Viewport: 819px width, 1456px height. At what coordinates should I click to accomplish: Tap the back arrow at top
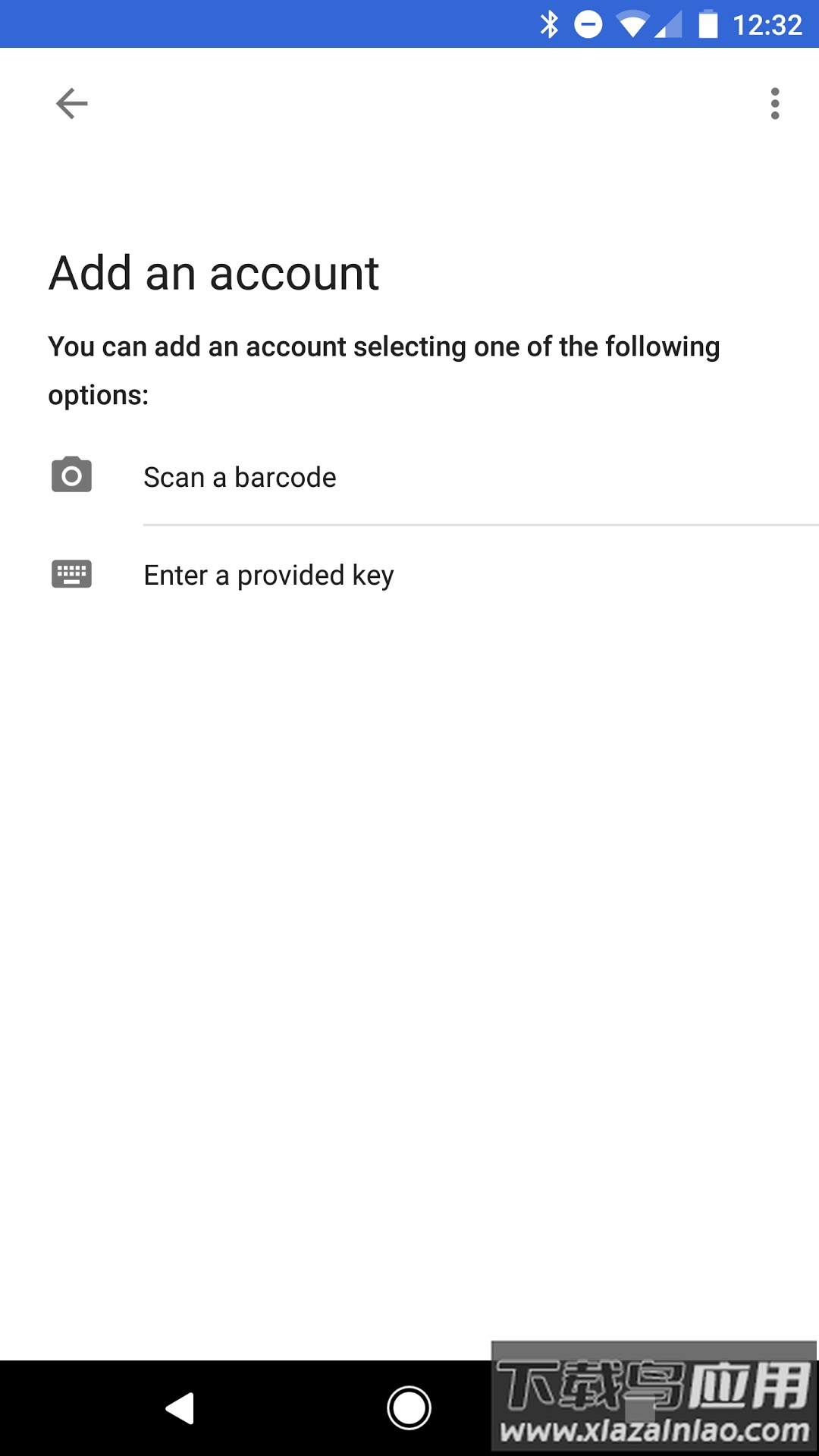click(72, 103)
